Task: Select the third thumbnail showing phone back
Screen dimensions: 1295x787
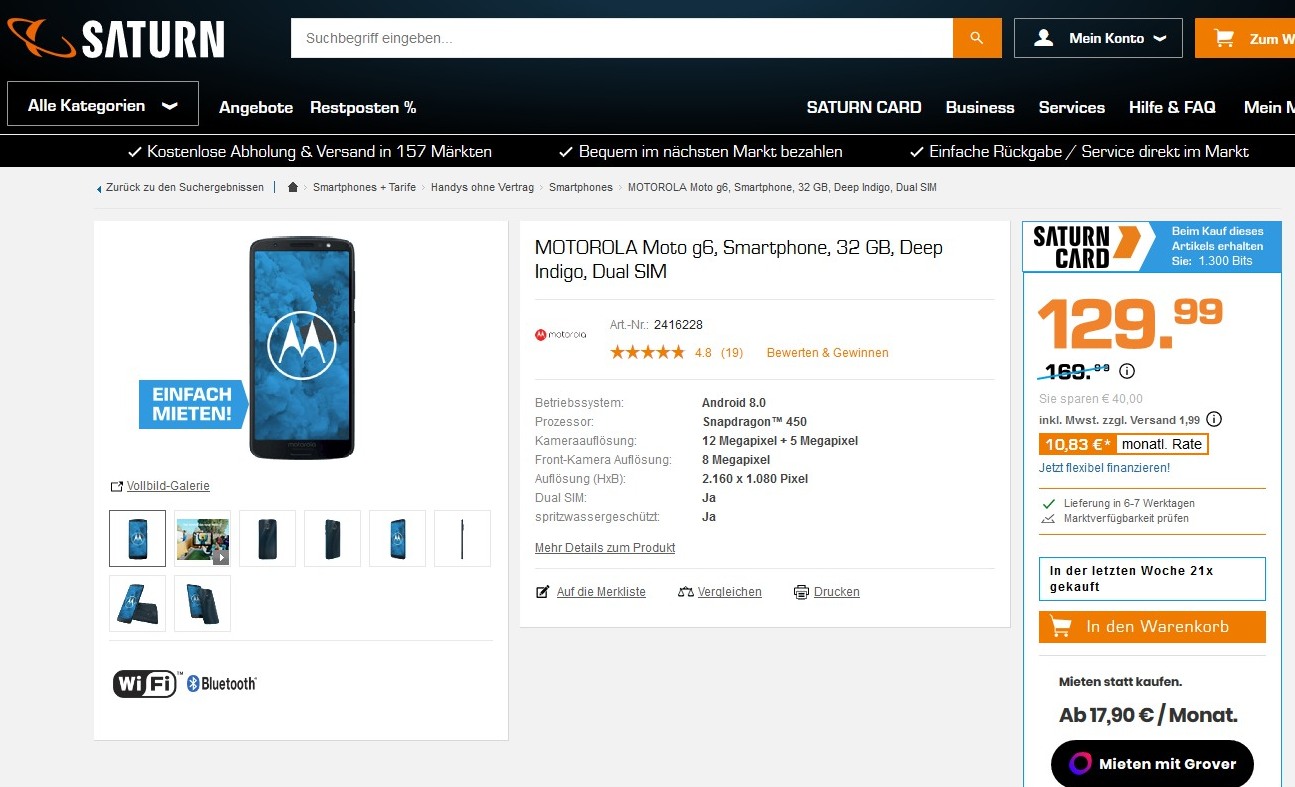Action: coord(267,539)
